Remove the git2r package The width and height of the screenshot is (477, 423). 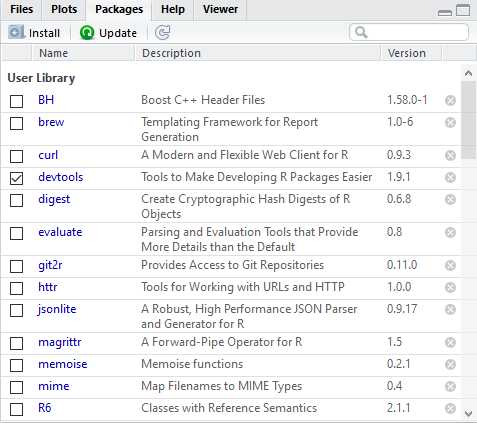[450, 265]
